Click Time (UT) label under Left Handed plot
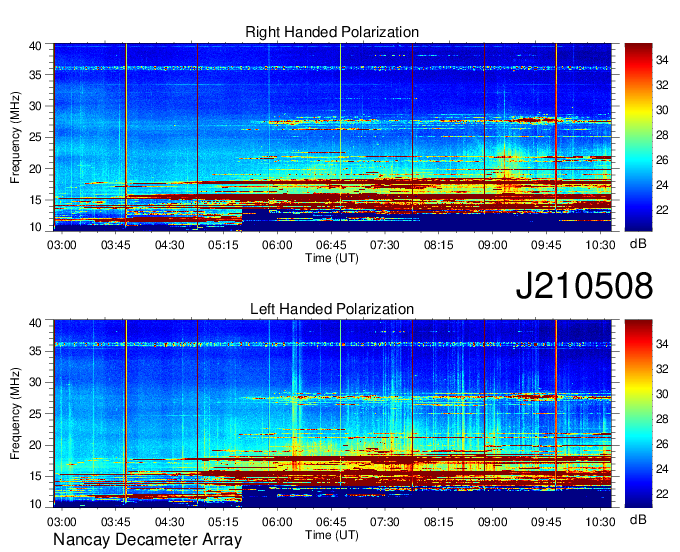 (x=332, y=535)
